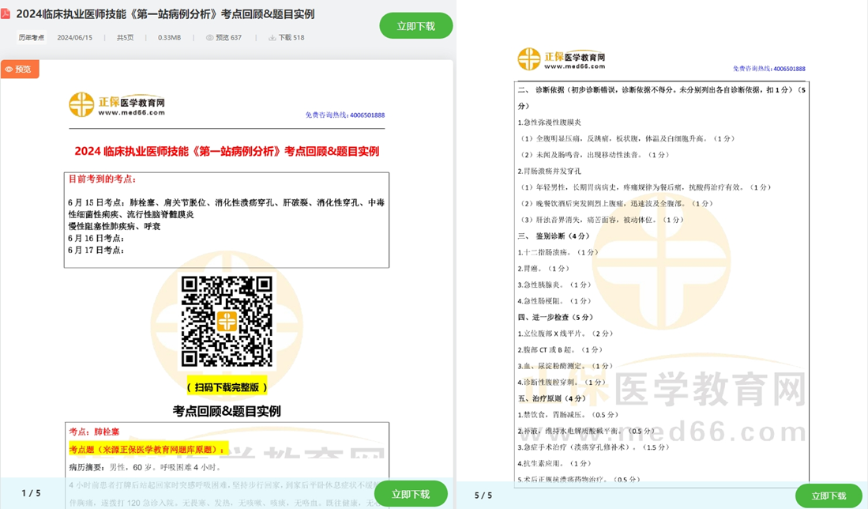Image resolution: width=868 pixels, height=509 pixels.
Task: Click hotline number 4006501888 on cover page
Action: pyautogui.click(x=360, y=115)
